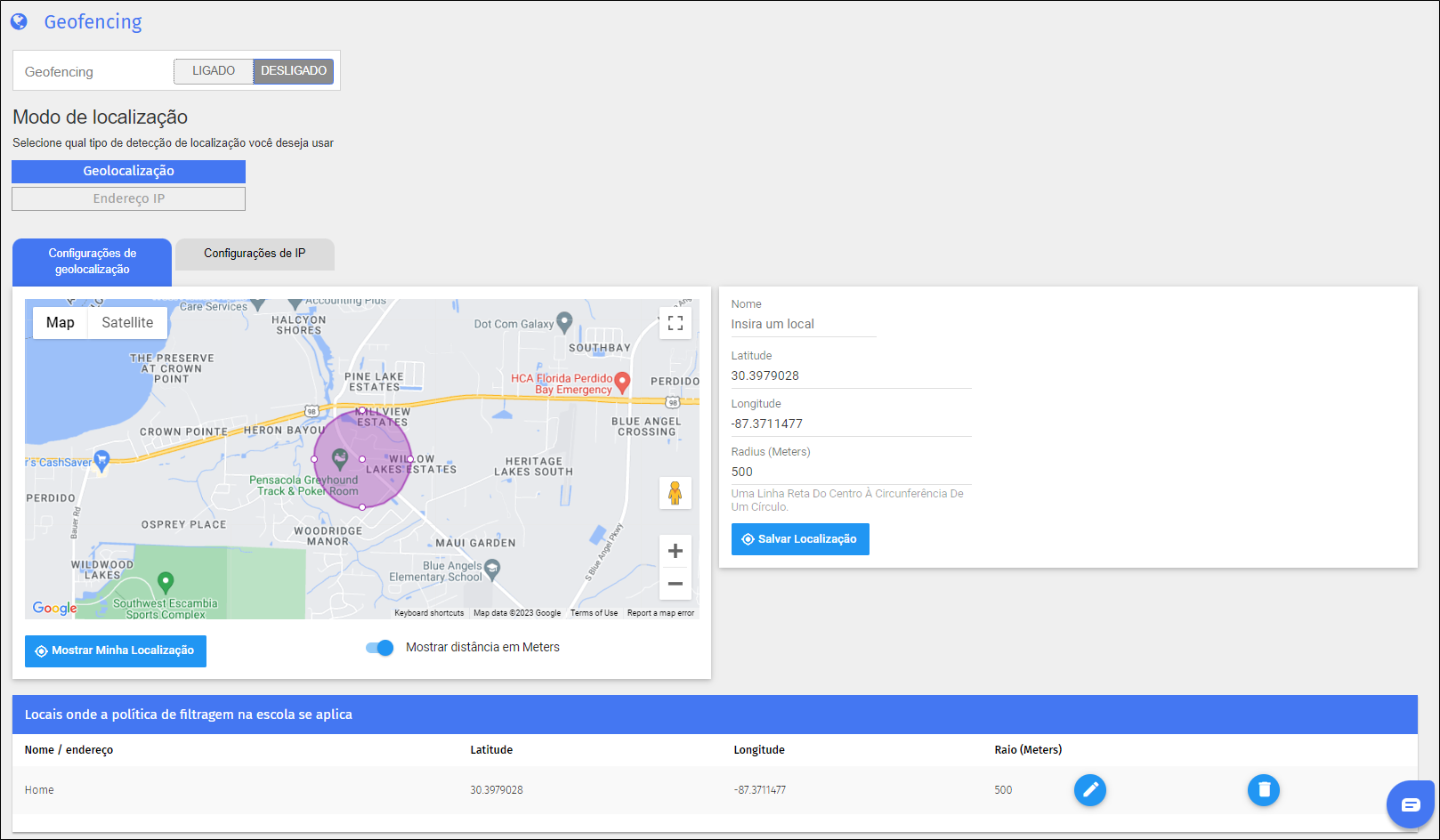
Task: Open the chat support widget
Action: (1411, 804)
